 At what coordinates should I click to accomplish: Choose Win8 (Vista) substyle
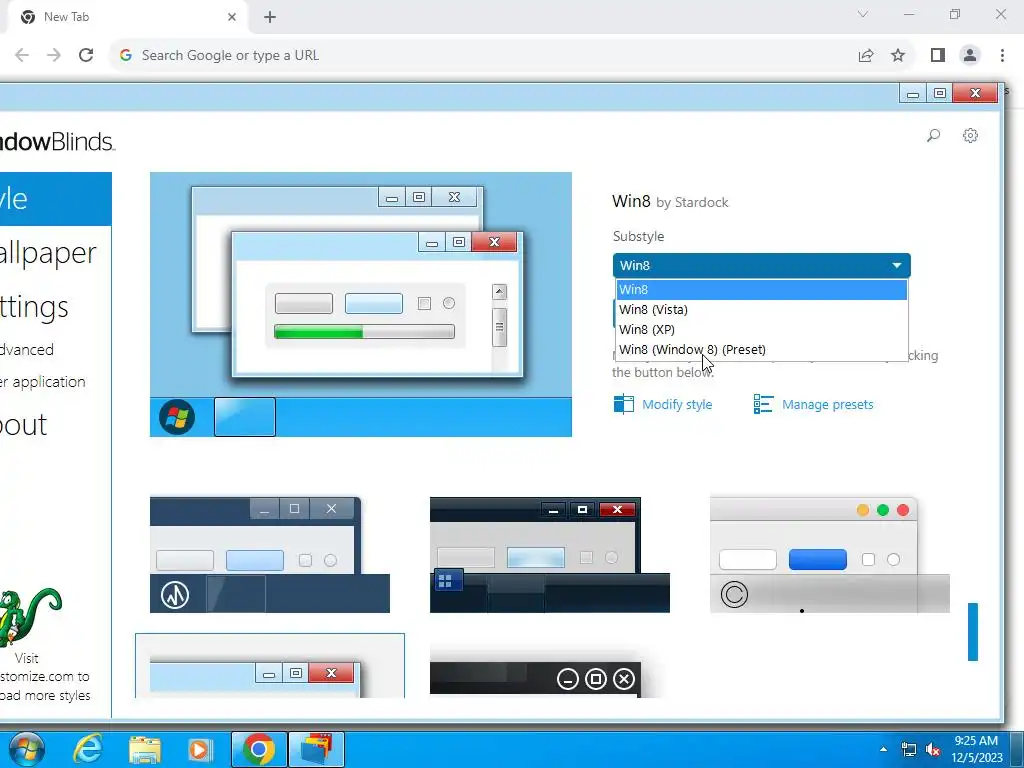coord(761,310)
